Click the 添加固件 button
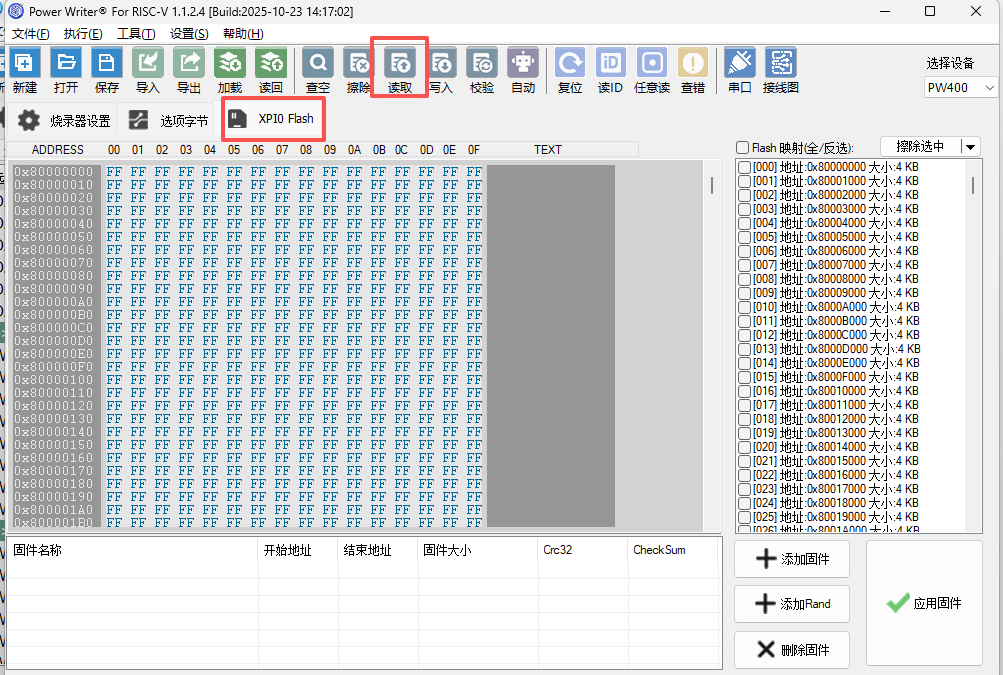 791,559
